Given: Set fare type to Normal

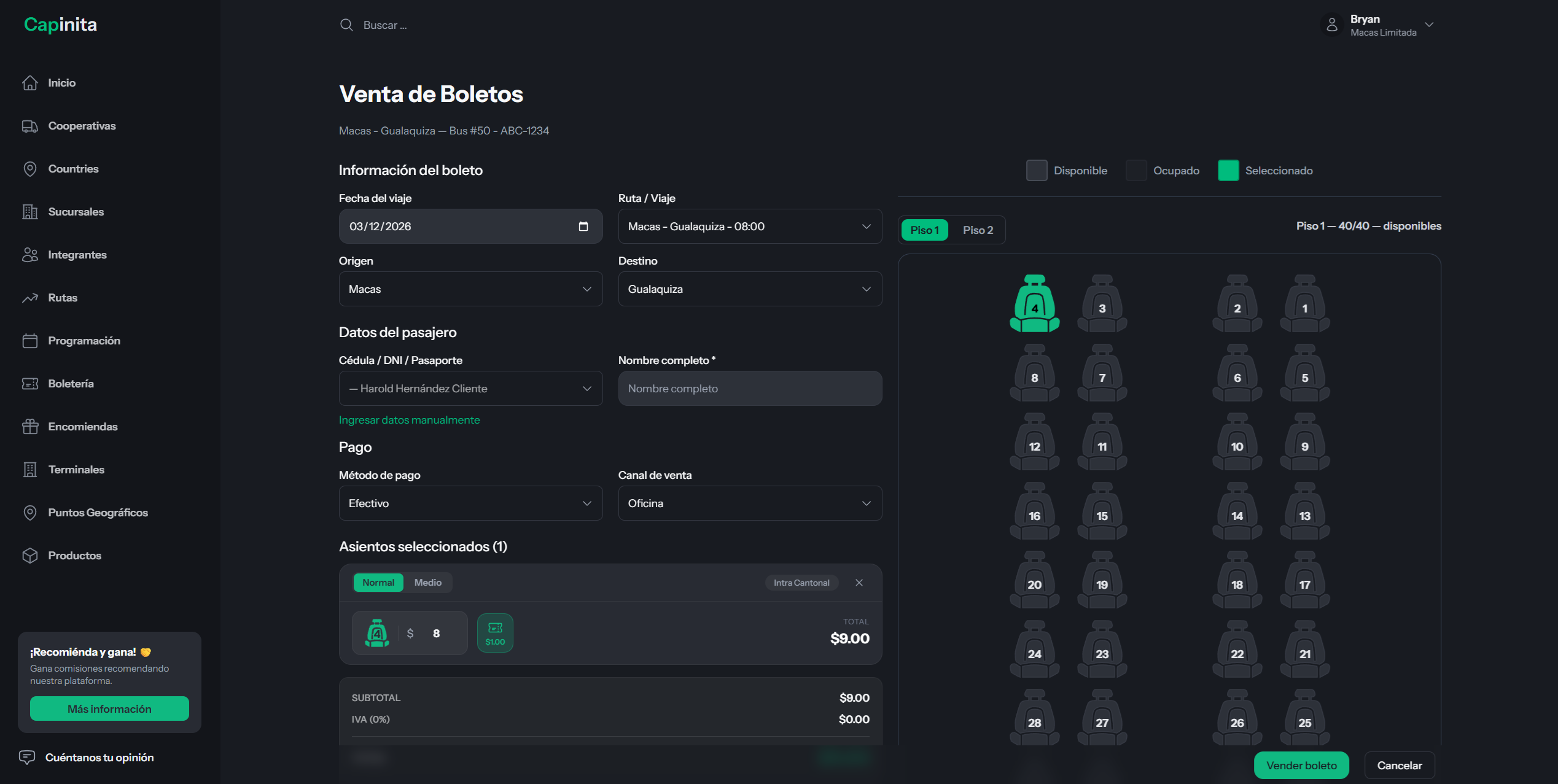Looking at the screenshot, I should click(378, 583).
